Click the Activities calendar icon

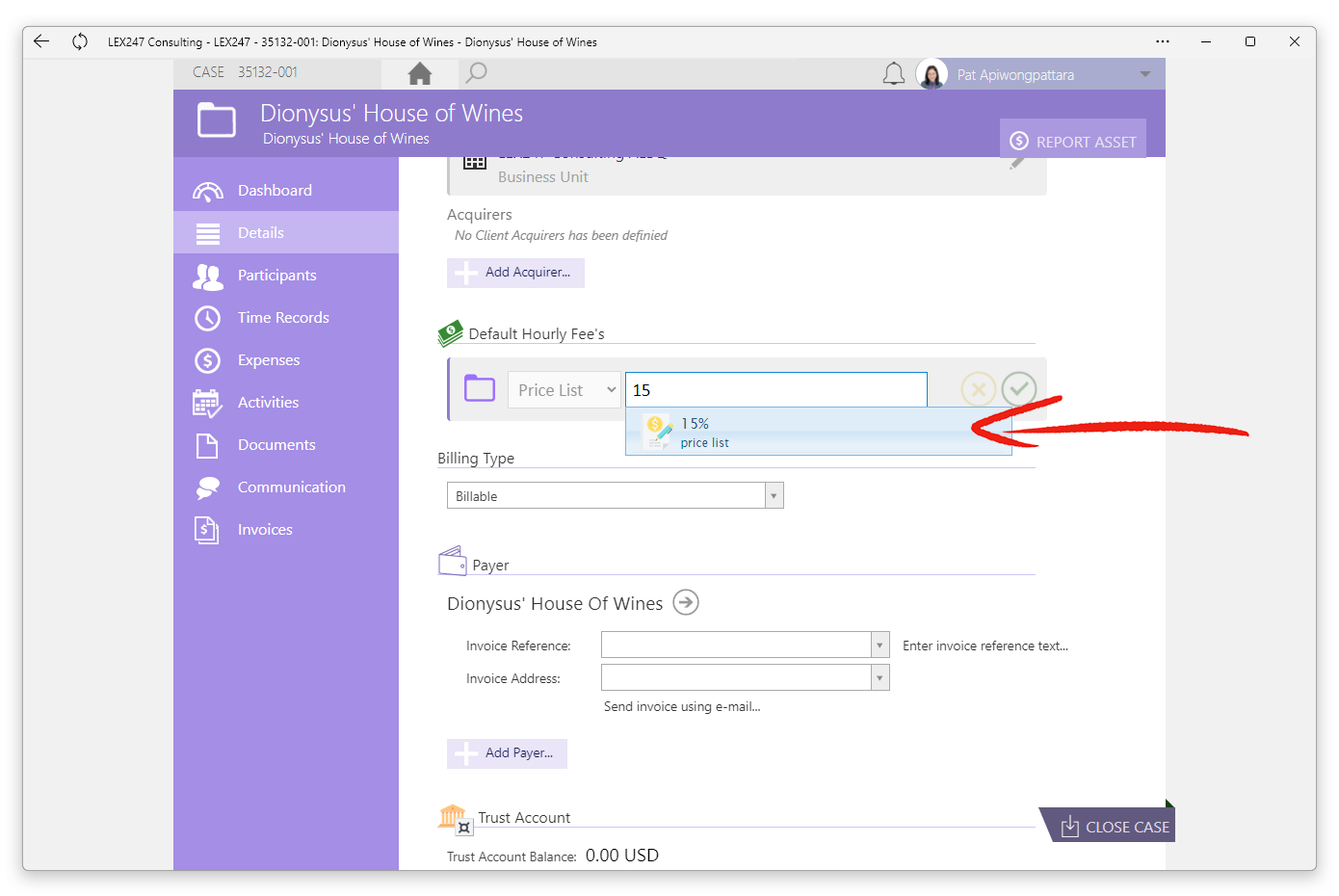tap(207, 403)
